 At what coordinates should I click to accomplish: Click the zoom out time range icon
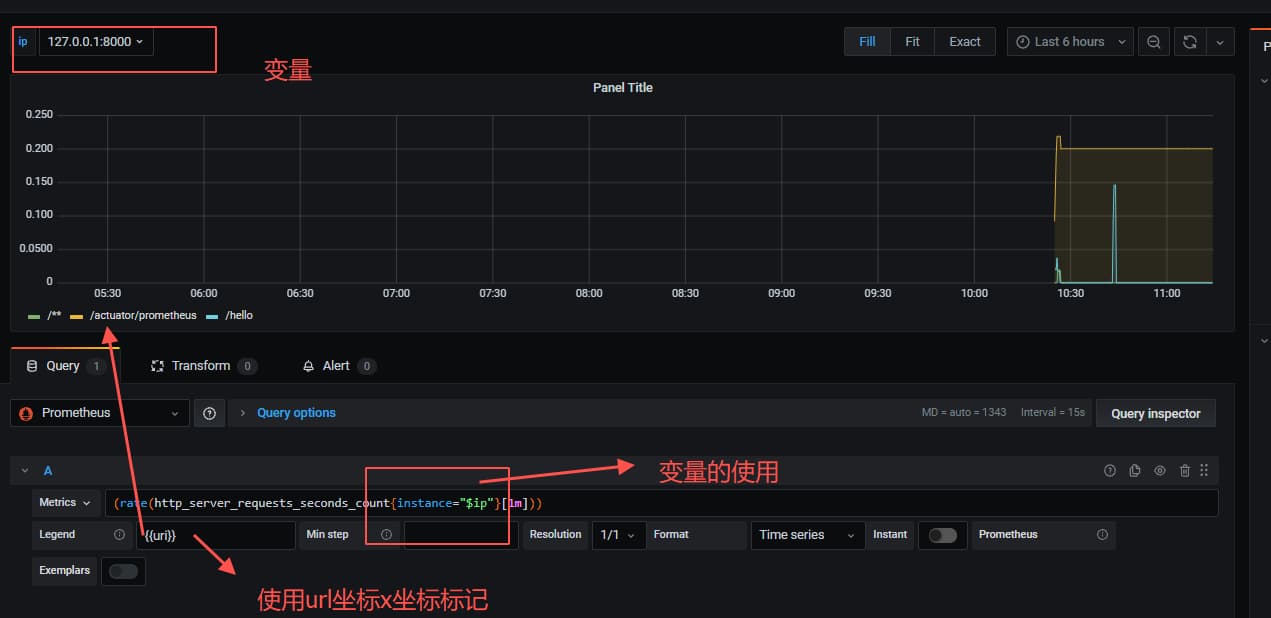(x=1154, y=42)
